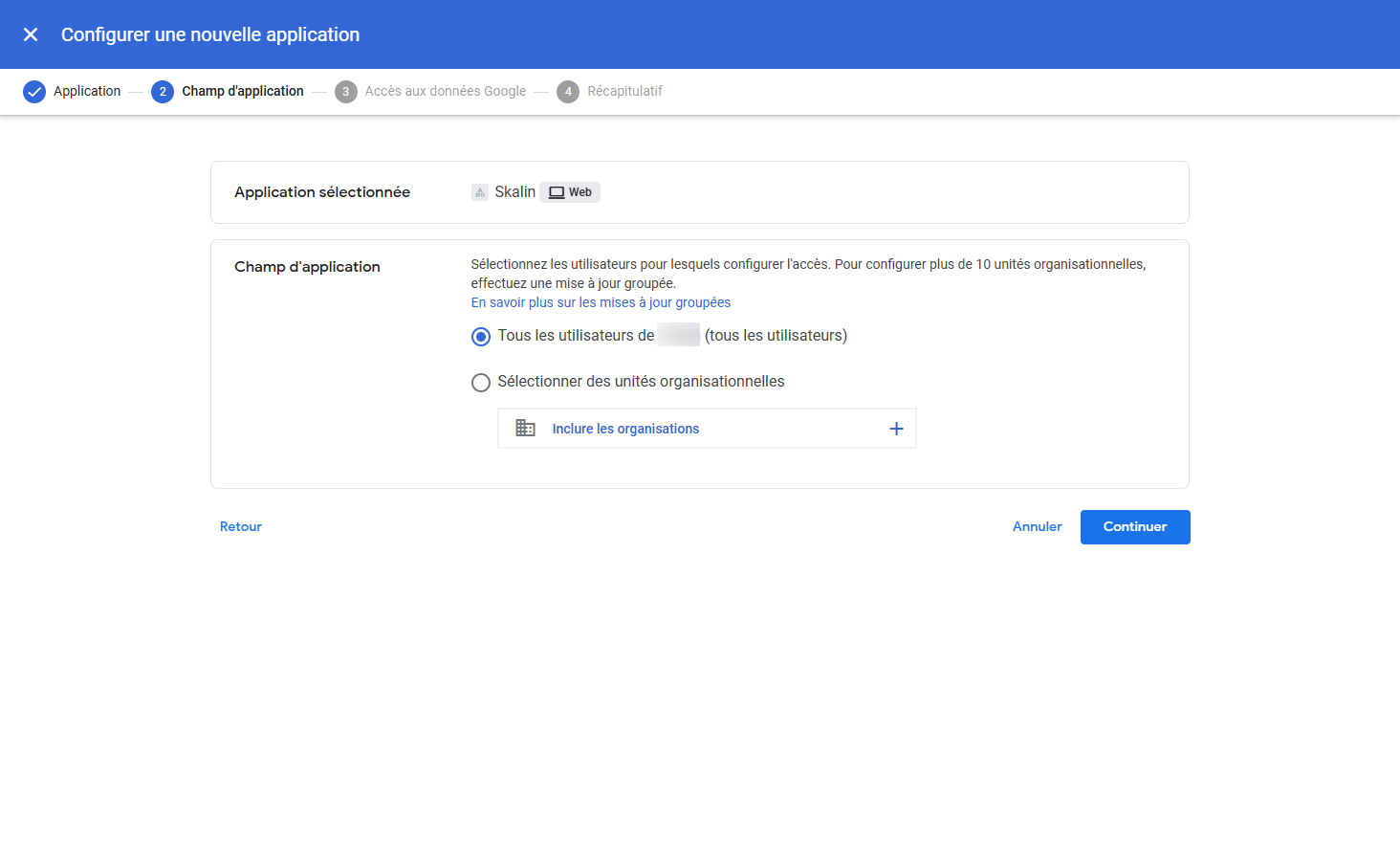
Task: Click the step 3 number circle
Action: 345,92
